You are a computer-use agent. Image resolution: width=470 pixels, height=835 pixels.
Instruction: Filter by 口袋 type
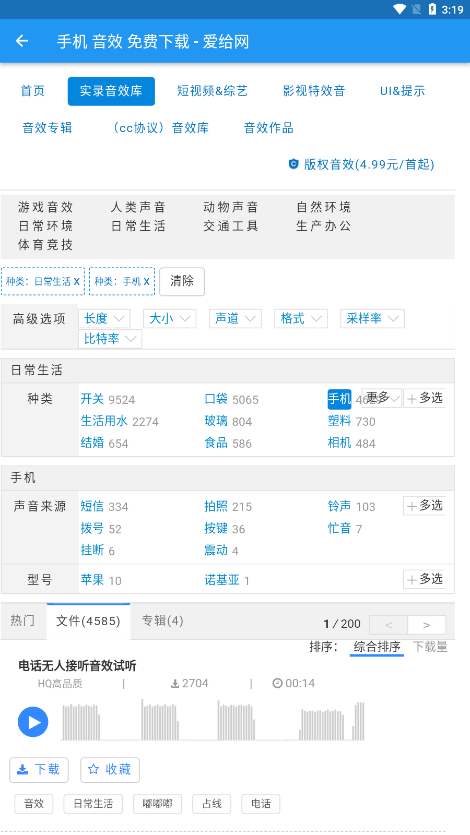click(x=216, y=399)
